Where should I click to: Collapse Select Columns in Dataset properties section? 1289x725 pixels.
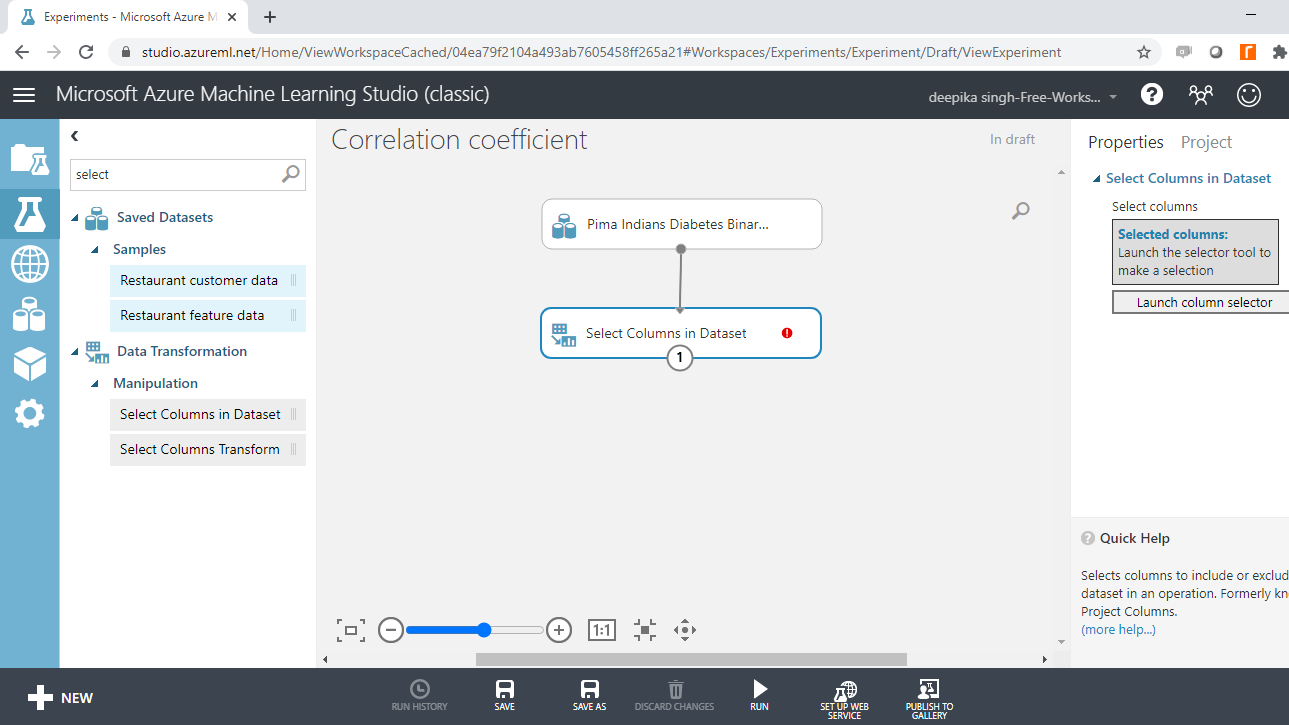coord(1097,179)
